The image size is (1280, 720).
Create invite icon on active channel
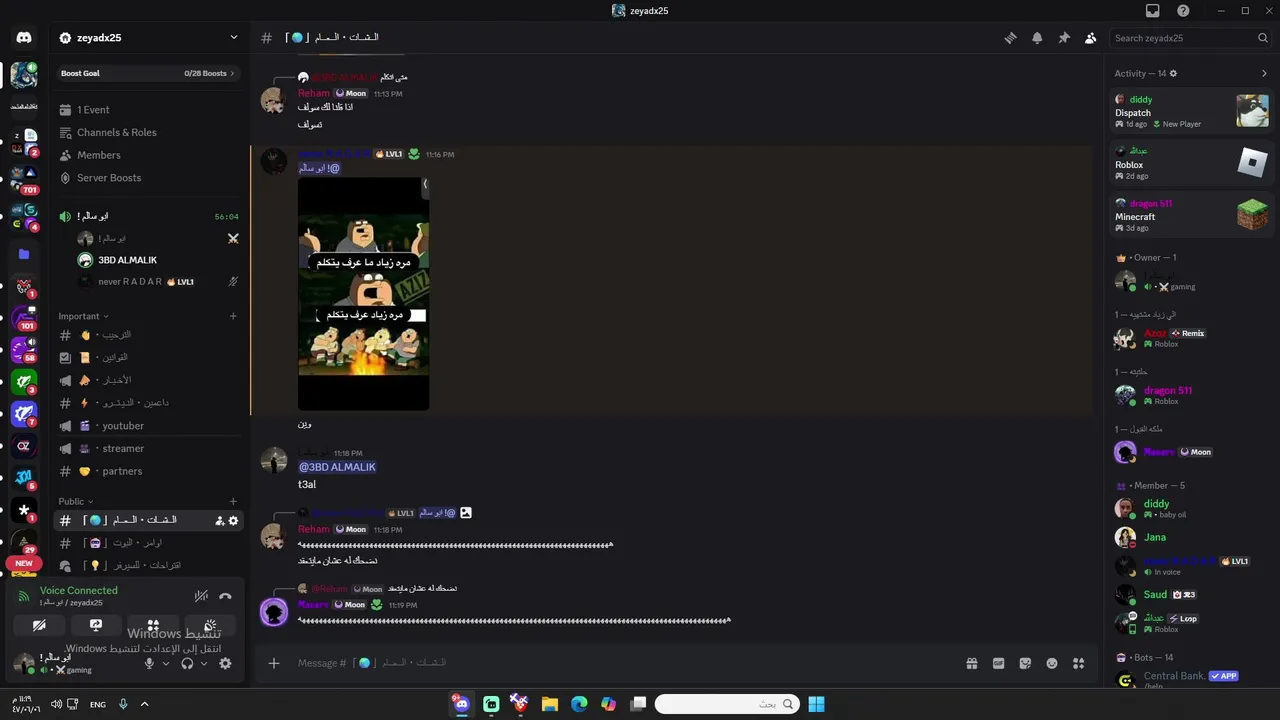pyautogui.click(x=219, y=521)
